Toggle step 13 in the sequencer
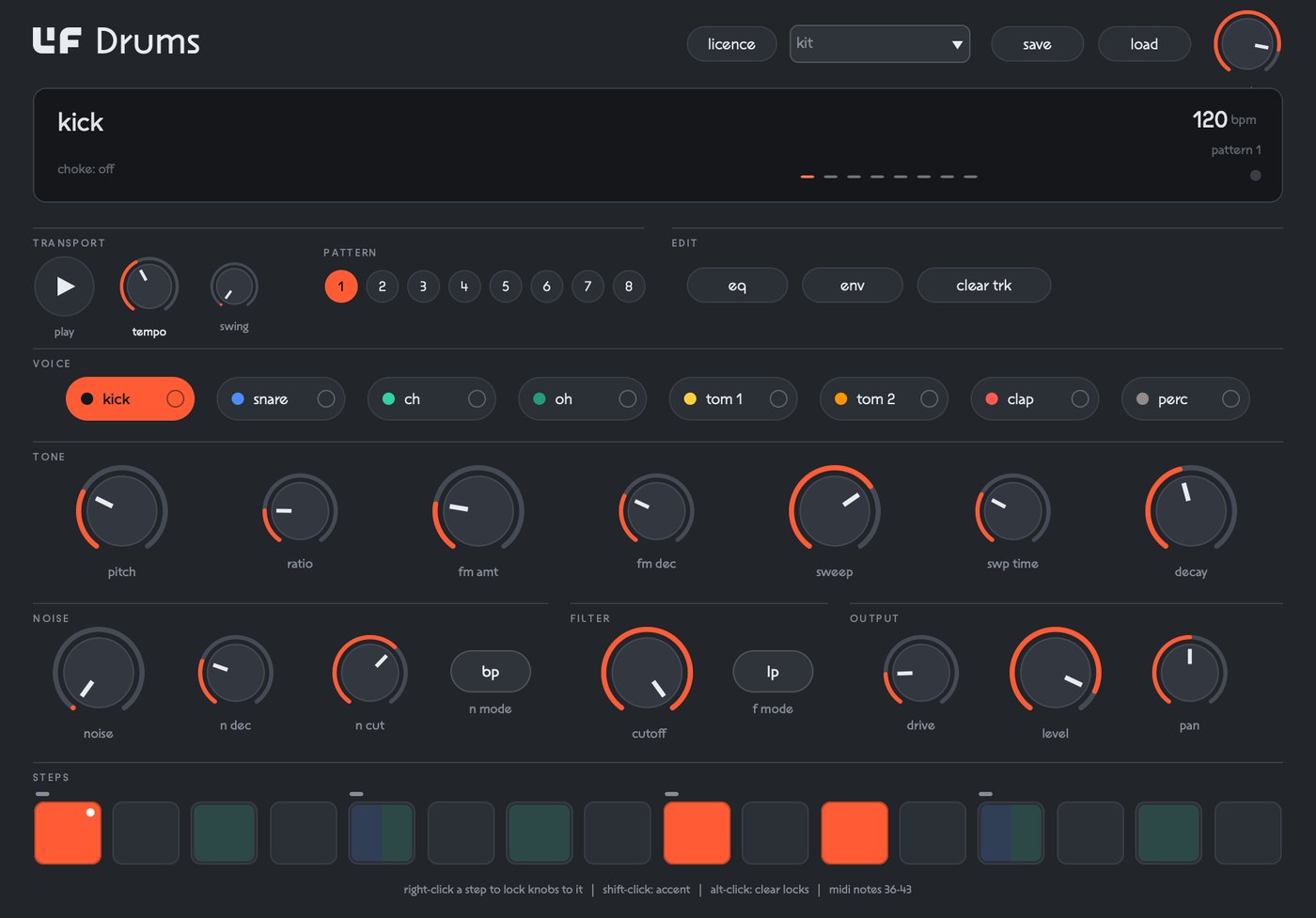This screenshot has height=918, width=1316. [1011, 832]
